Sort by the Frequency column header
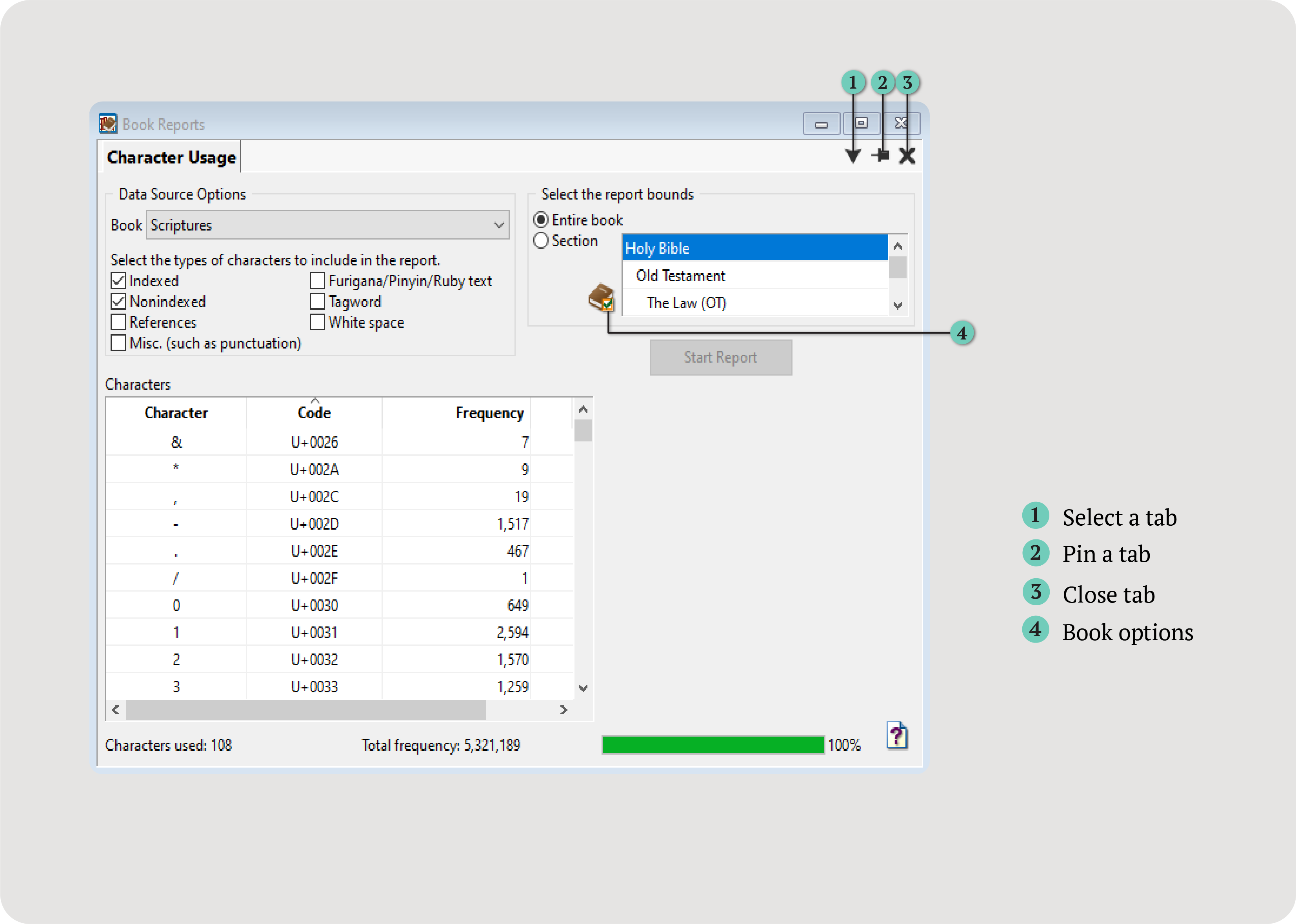 pyautogui.click(x=489, y=412)
